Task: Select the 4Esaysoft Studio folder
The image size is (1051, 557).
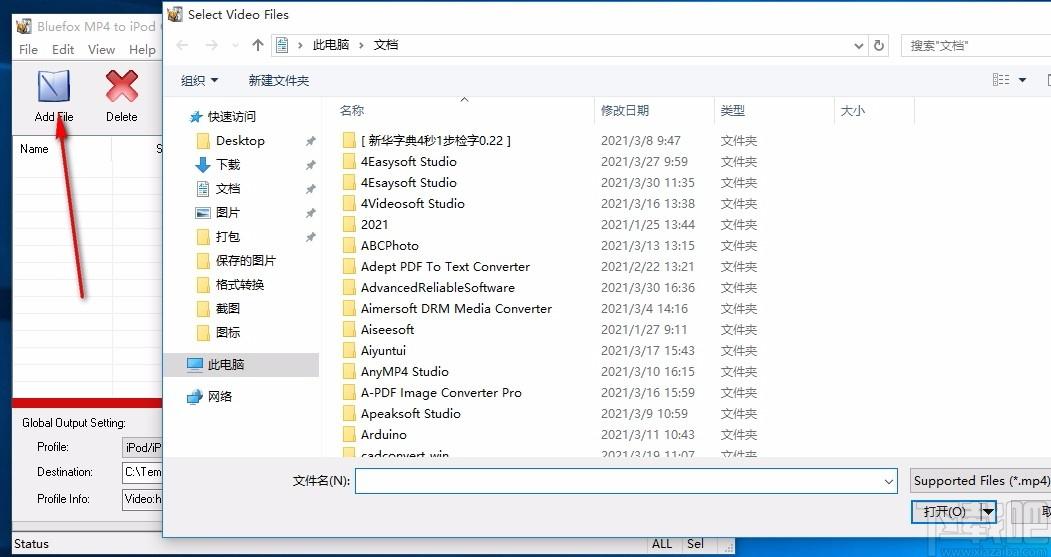Action: (408, 182)
